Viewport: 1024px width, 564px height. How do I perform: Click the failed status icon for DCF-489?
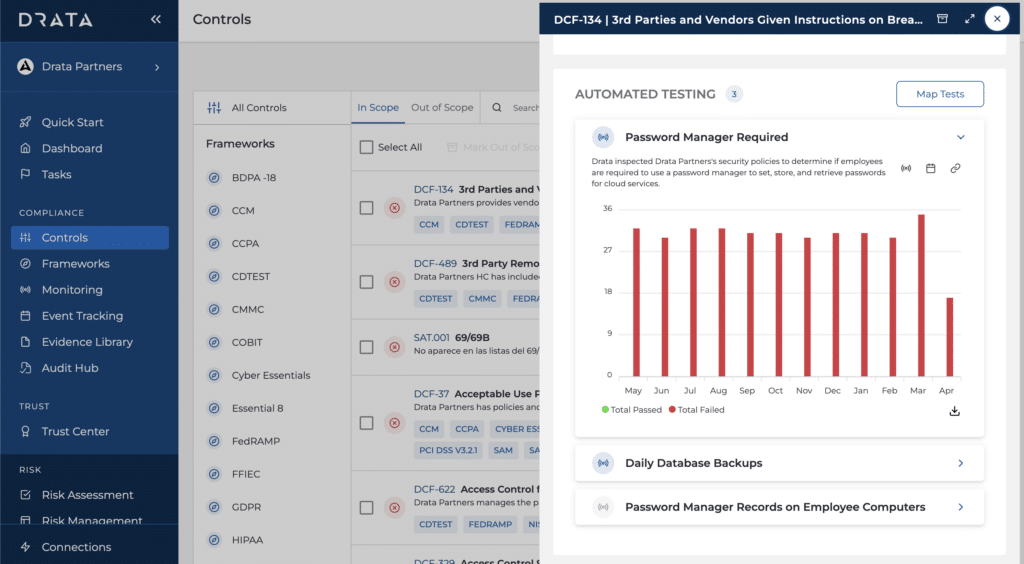394,282
